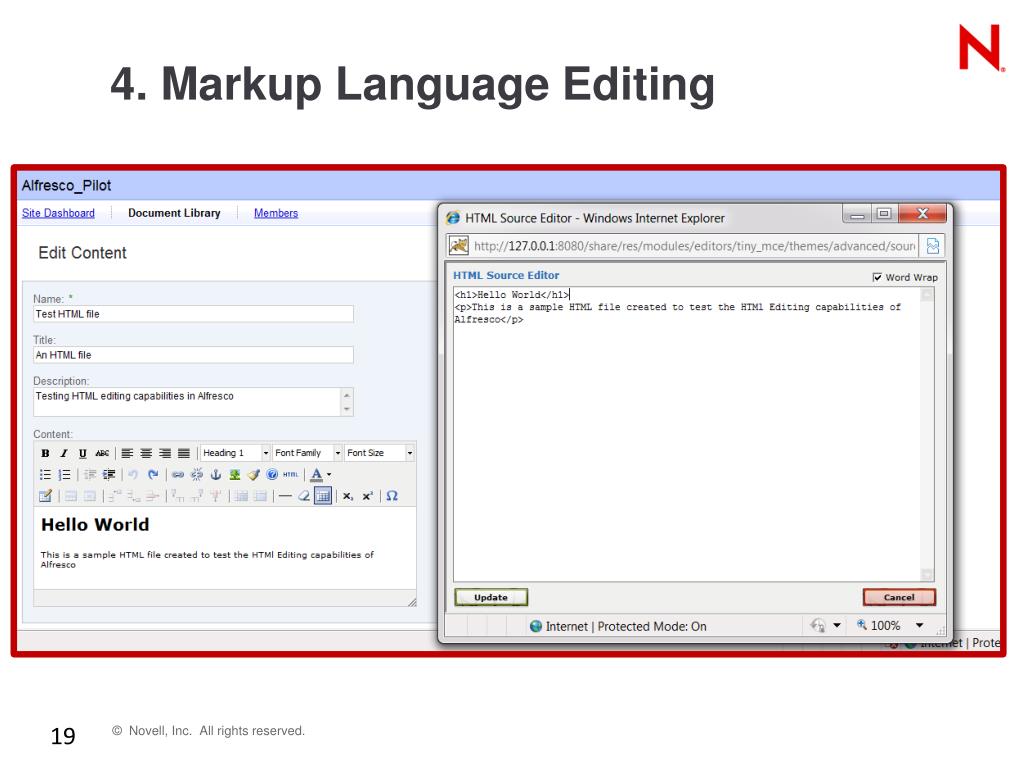Viewport: 1024px width, 768px height.
Task: Open the editor help icon
Action: click(x=272, y=475)
